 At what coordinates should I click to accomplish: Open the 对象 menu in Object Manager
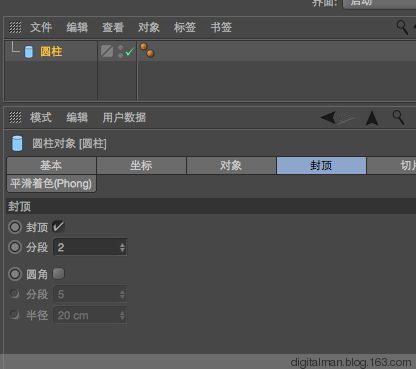149,27
